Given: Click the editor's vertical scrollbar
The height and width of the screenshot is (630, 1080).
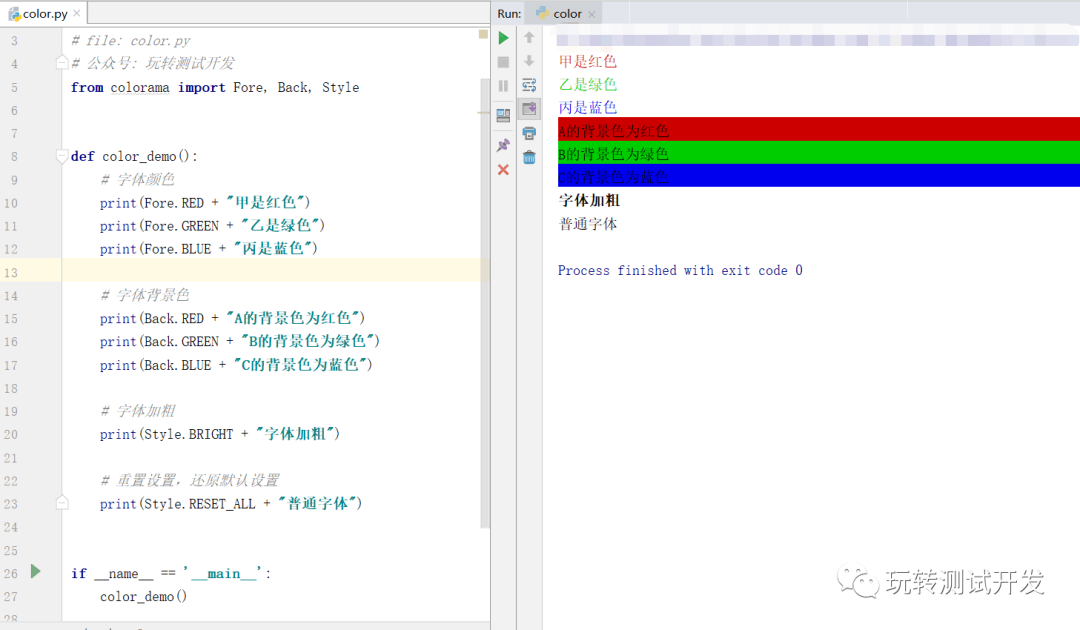Looking at the screenshot, I should pyautogui.click(x=485, y=300).
